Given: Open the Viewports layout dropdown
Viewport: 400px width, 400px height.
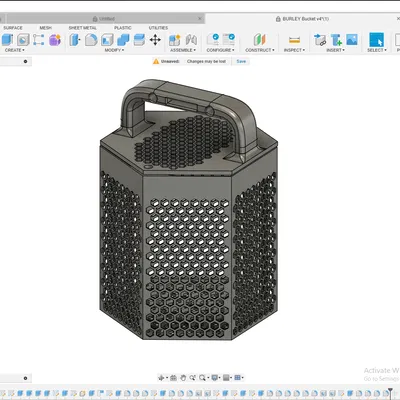Looking at the screenshot, I should coord(239,378).
